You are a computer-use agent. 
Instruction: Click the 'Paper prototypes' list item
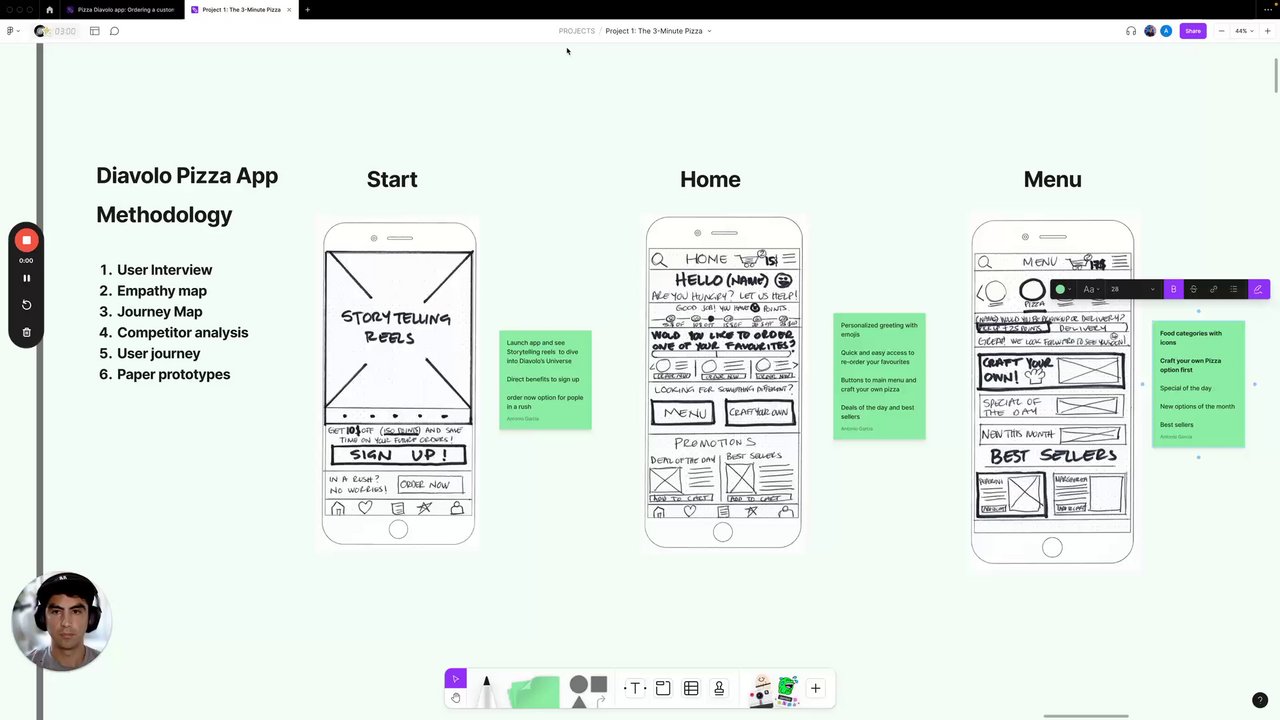(173, 374)
